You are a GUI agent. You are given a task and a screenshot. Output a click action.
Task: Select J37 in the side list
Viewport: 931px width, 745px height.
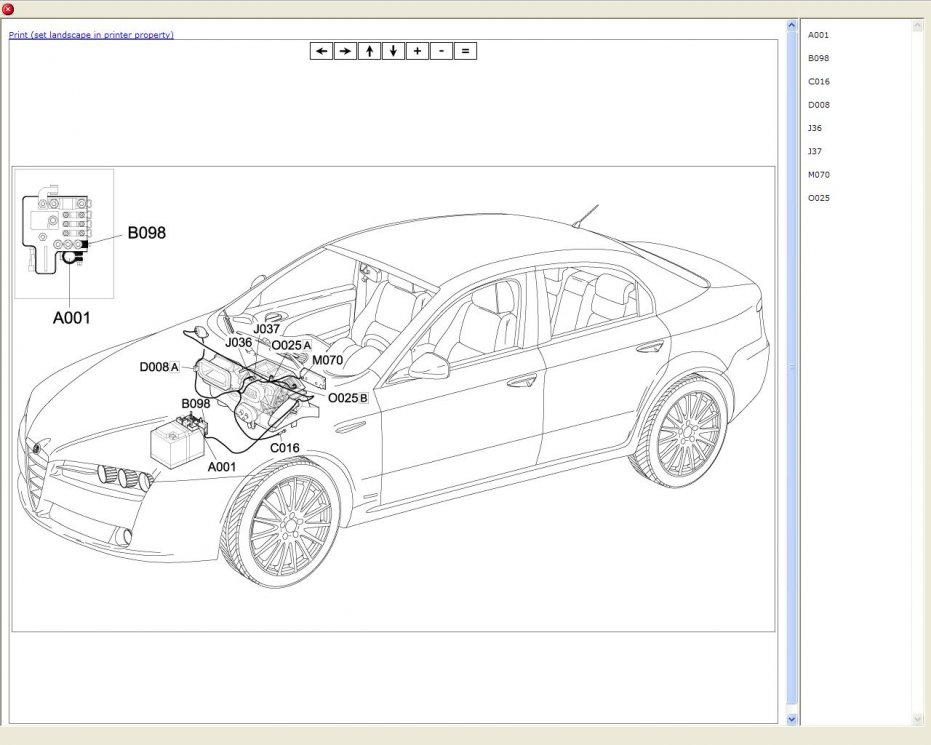tap(815, 151)
